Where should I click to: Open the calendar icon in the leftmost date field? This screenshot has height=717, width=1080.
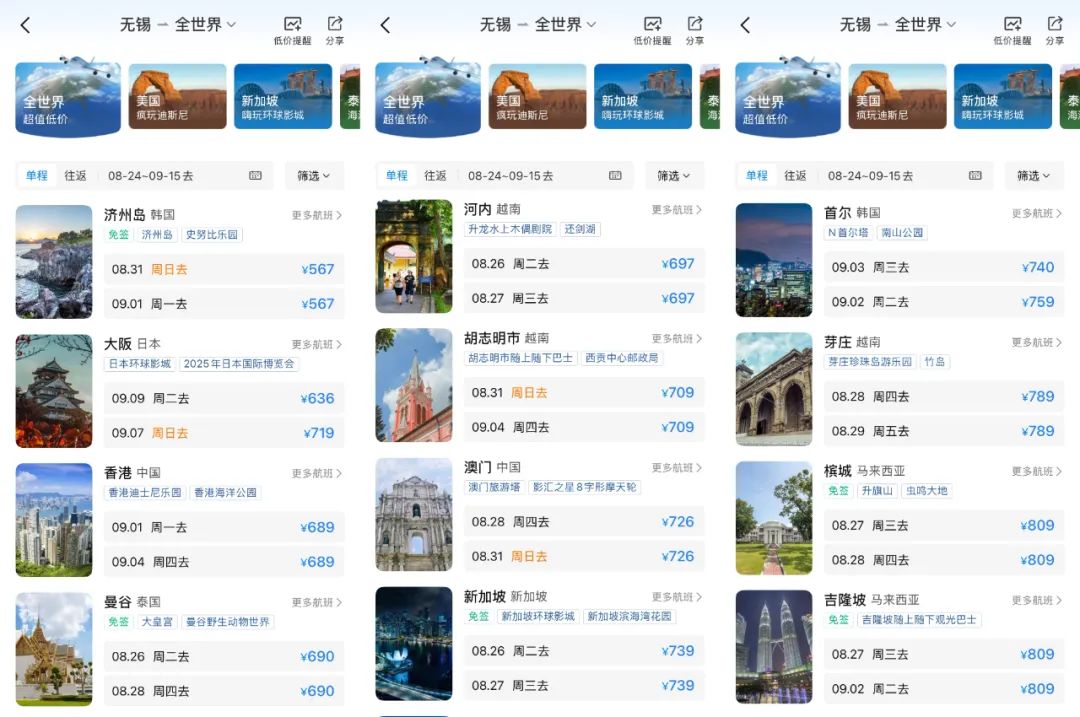255,176
